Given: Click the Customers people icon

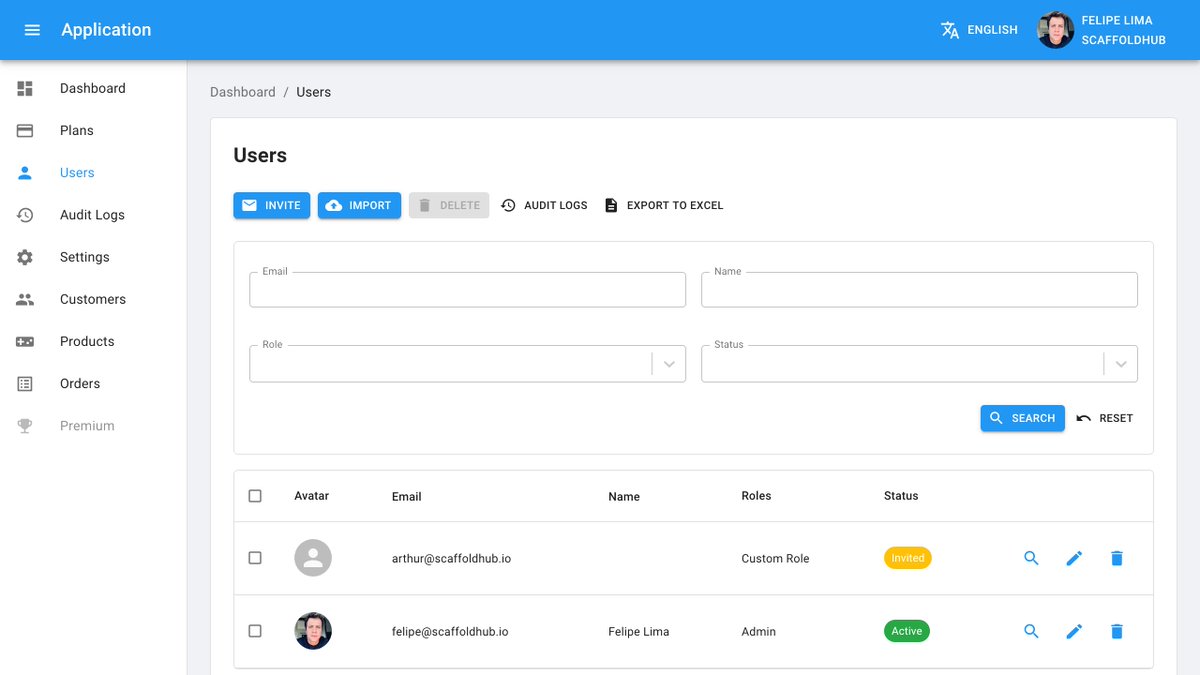Looking at the screenshot, I should tap(25, 299).
